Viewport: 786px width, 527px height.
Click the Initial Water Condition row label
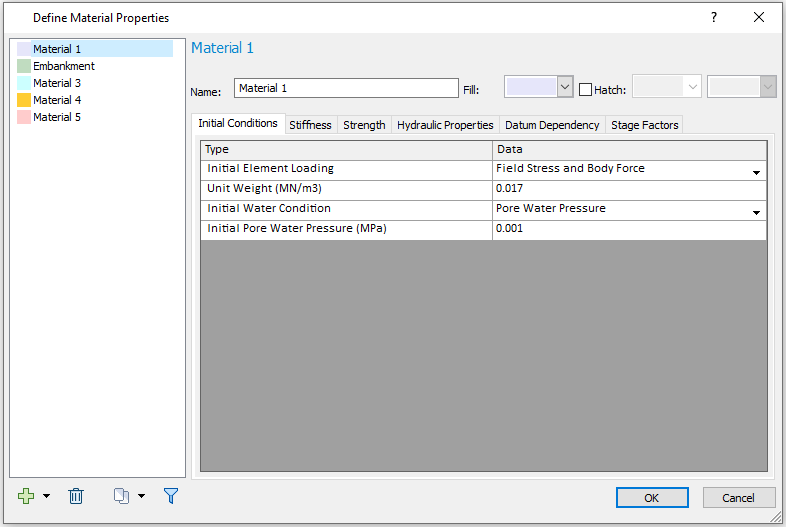[x=269, y=208]
